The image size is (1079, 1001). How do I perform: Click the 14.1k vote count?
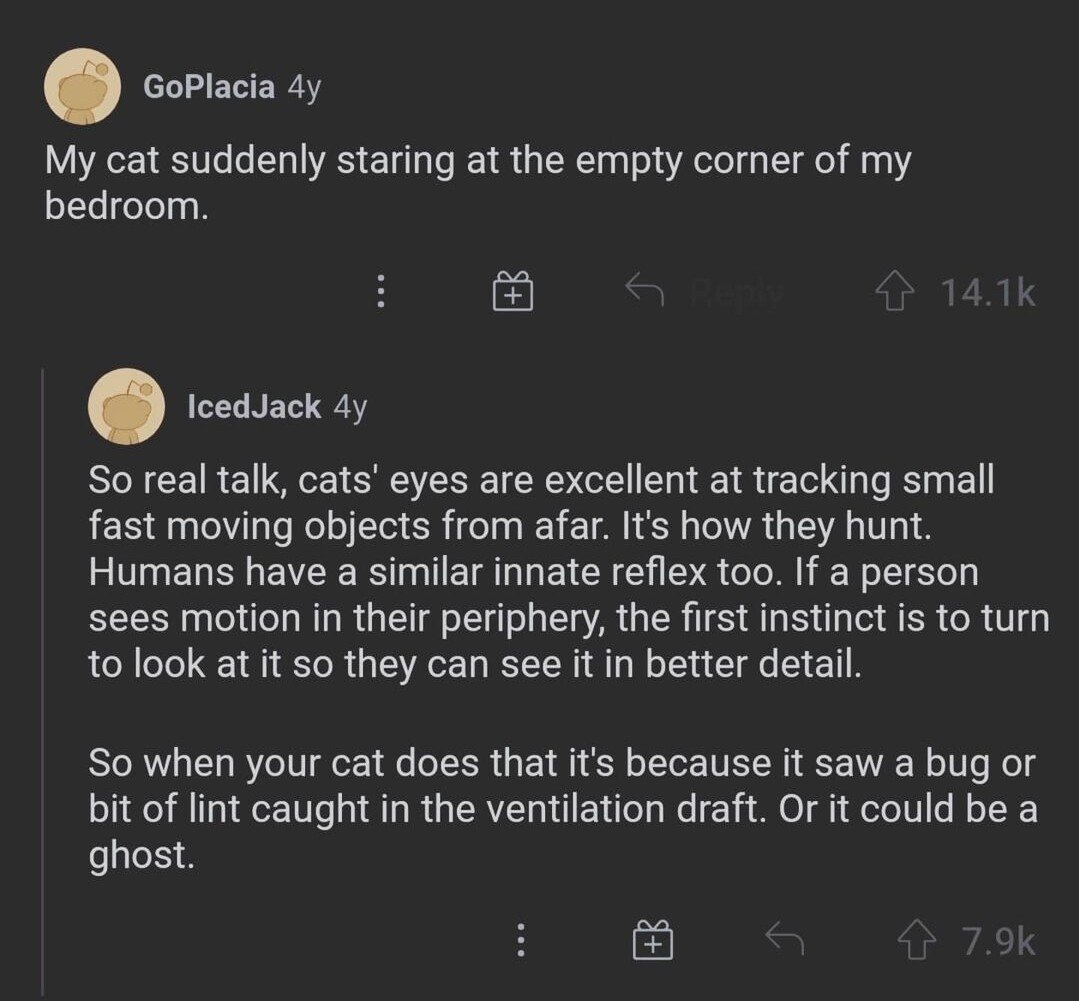point(988,292)
